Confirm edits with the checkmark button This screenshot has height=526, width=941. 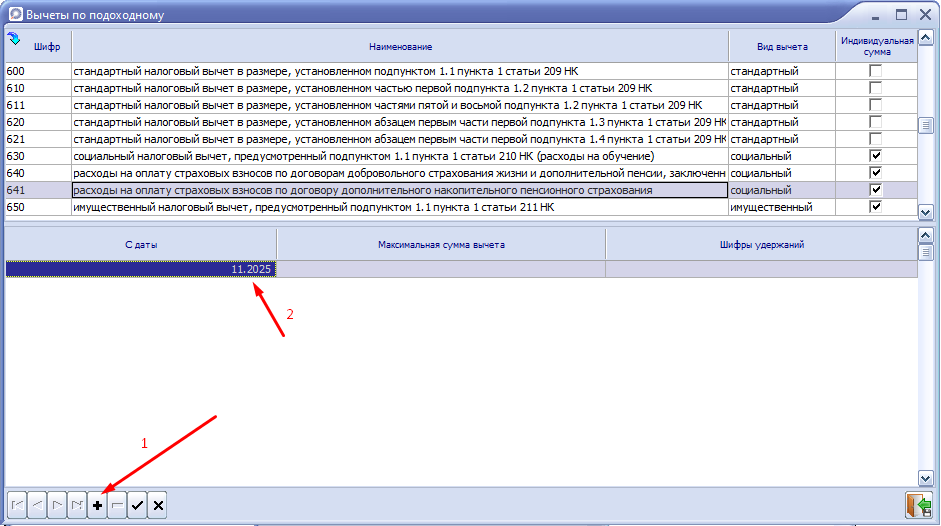coord(137,506)
